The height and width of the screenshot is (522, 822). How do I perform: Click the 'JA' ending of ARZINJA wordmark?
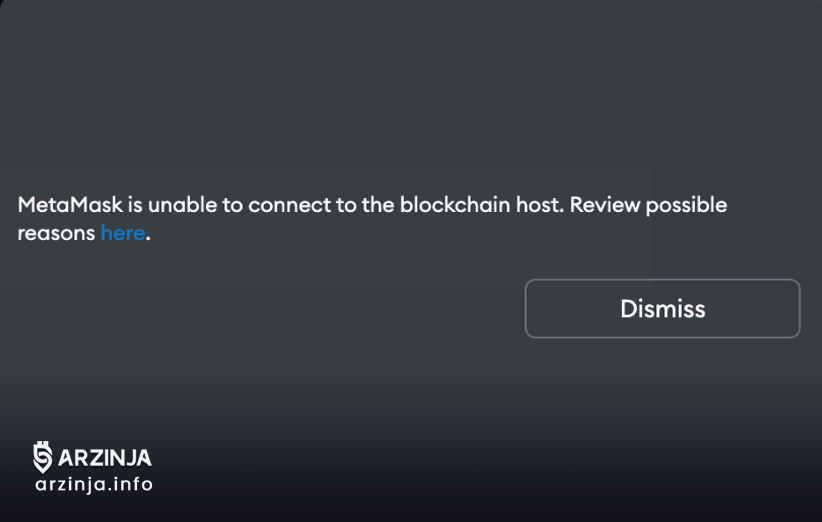pos(139,458)
